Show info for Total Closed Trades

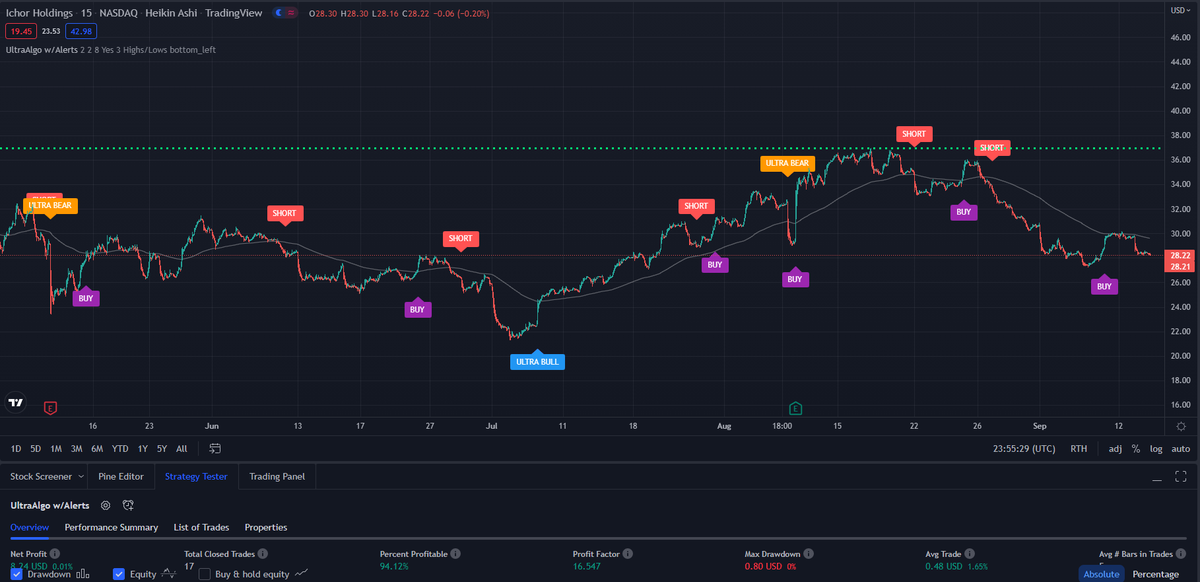(261, 553)
